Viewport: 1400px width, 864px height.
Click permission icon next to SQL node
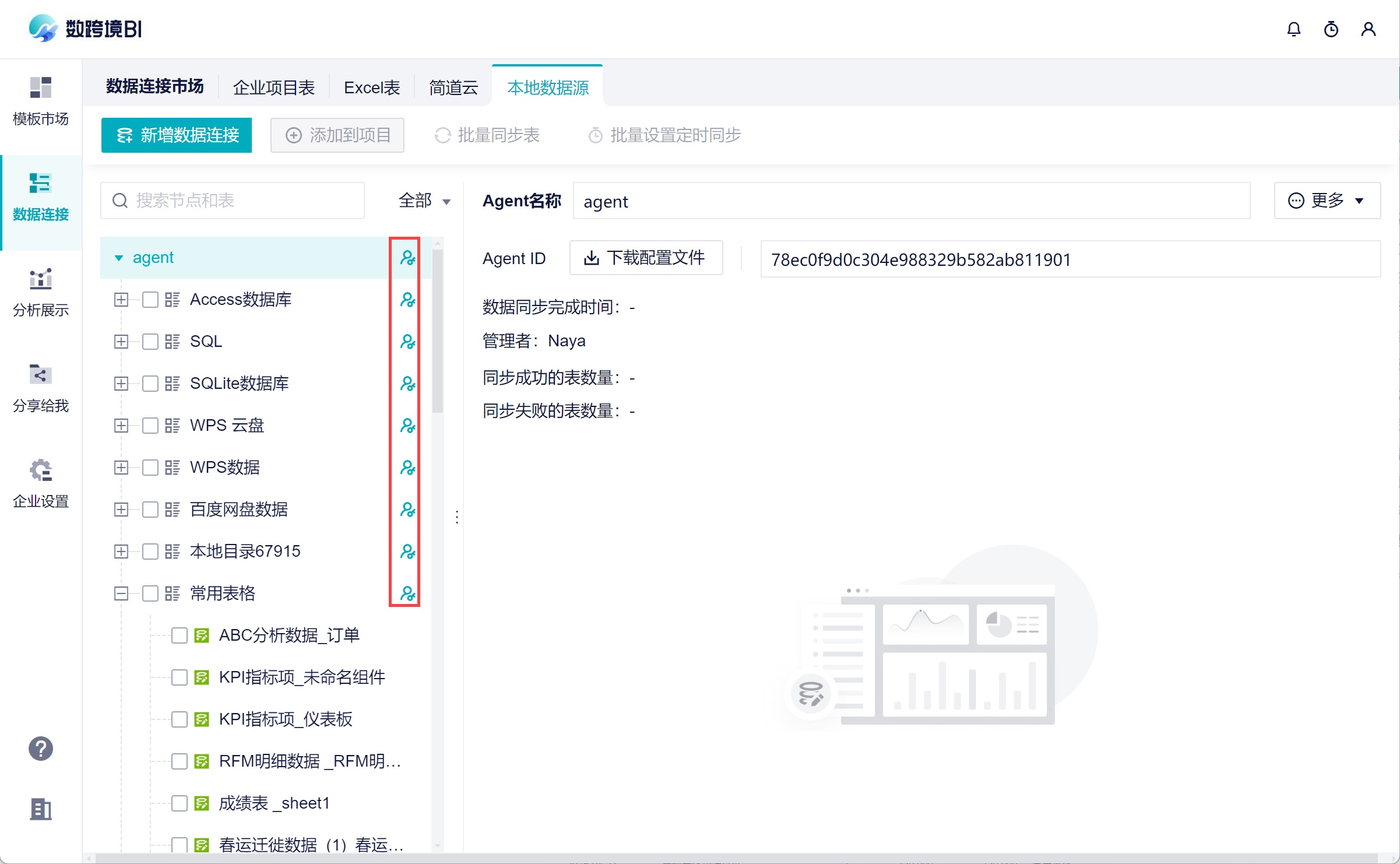coord(407,342)
